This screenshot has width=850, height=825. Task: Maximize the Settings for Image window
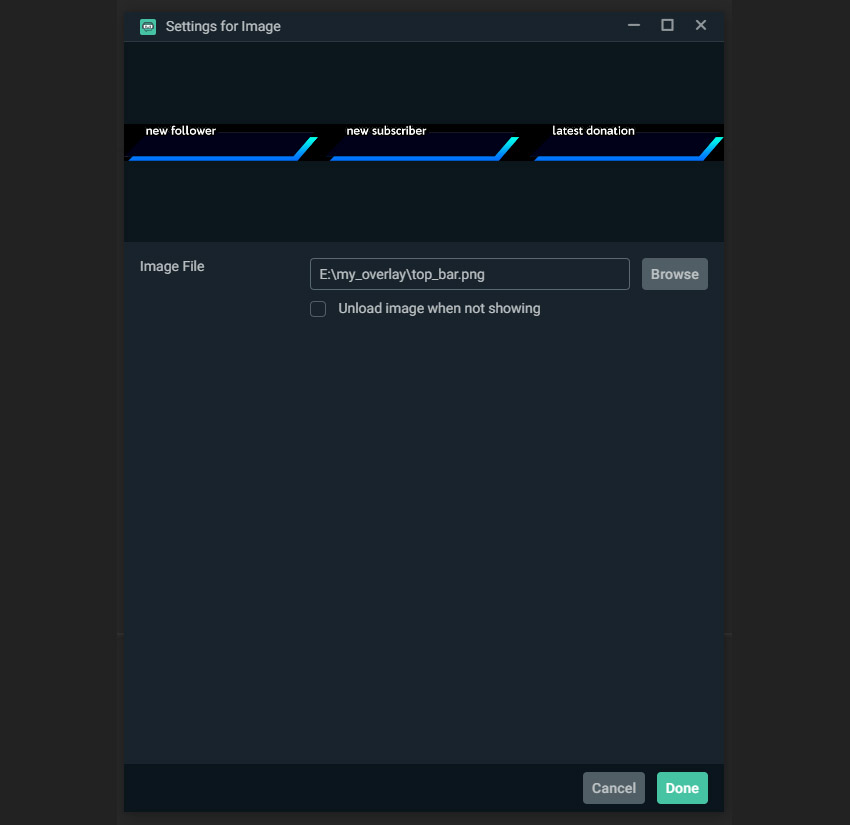tap(667, 25)
